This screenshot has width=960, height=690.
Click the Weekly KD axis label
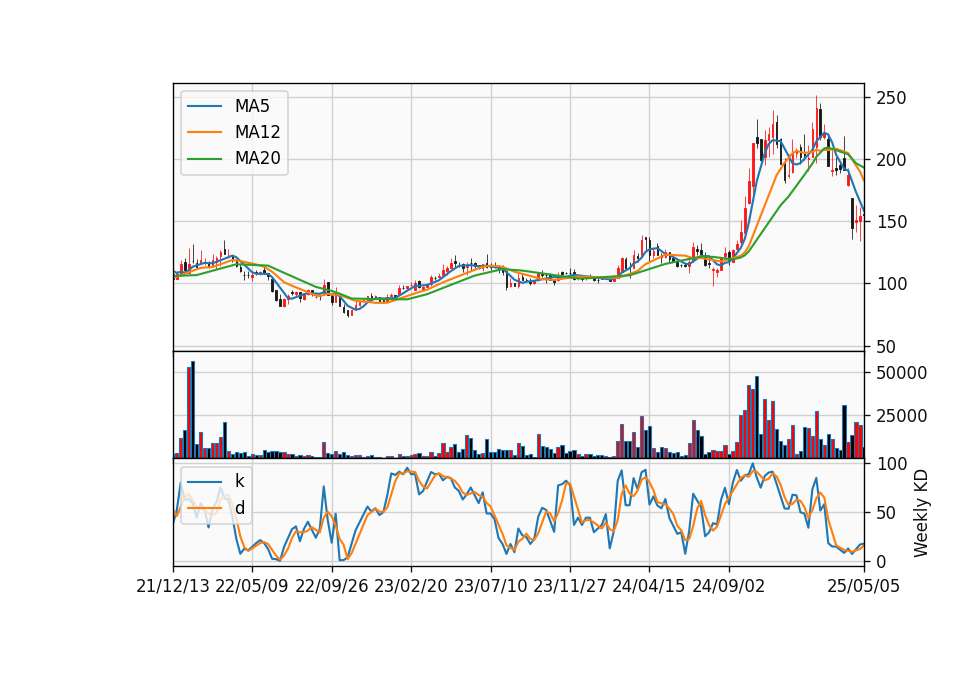[x=921, y=513]
